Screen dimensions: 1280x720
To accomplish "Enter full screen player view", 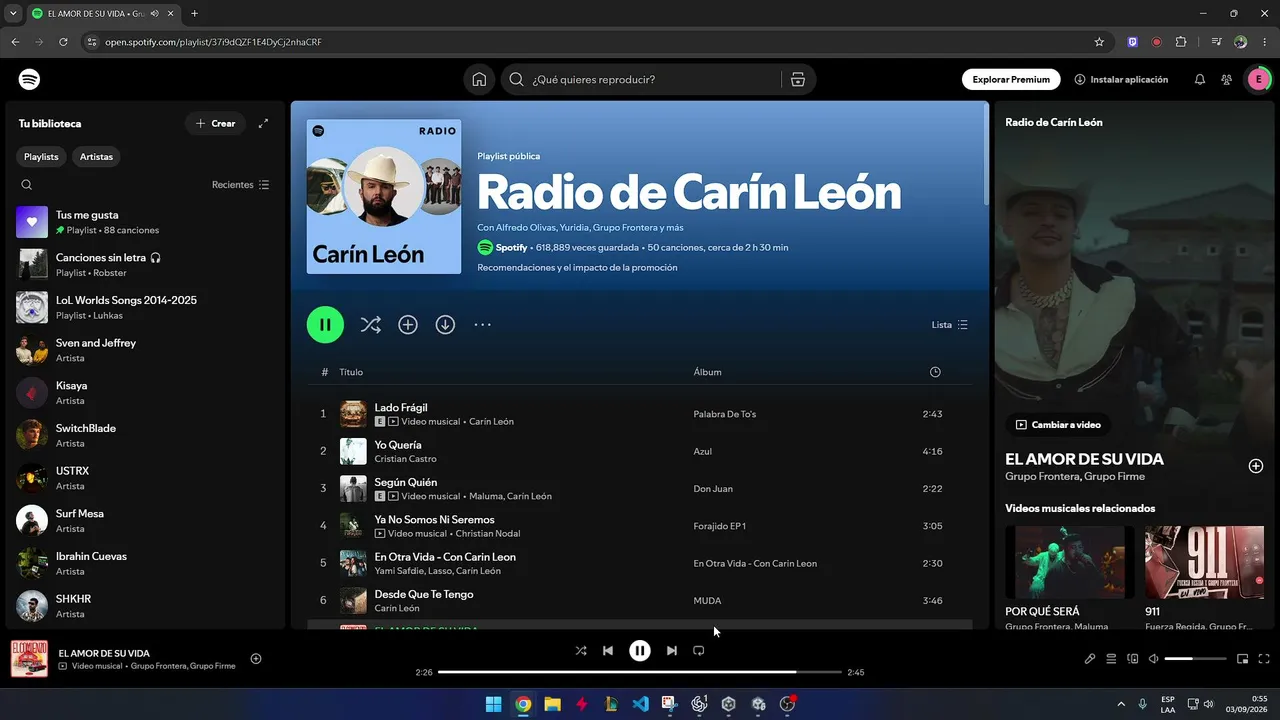I will click(1264, 659).
